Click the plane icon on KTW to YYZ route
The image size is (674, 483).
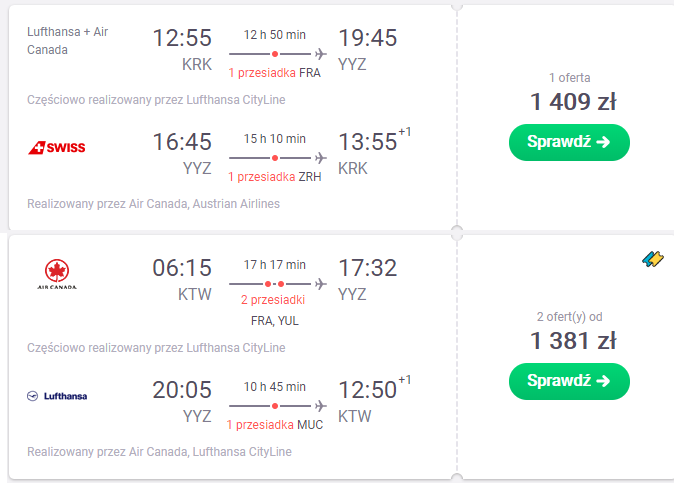(320, 284)
